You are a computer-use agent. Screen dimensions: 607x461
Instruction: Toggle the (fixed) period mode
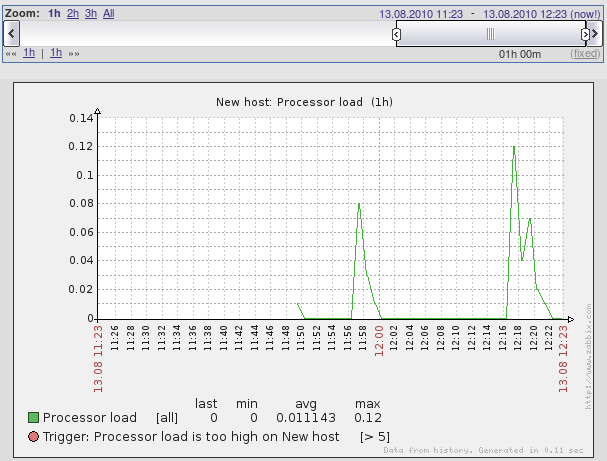[585, 53]
